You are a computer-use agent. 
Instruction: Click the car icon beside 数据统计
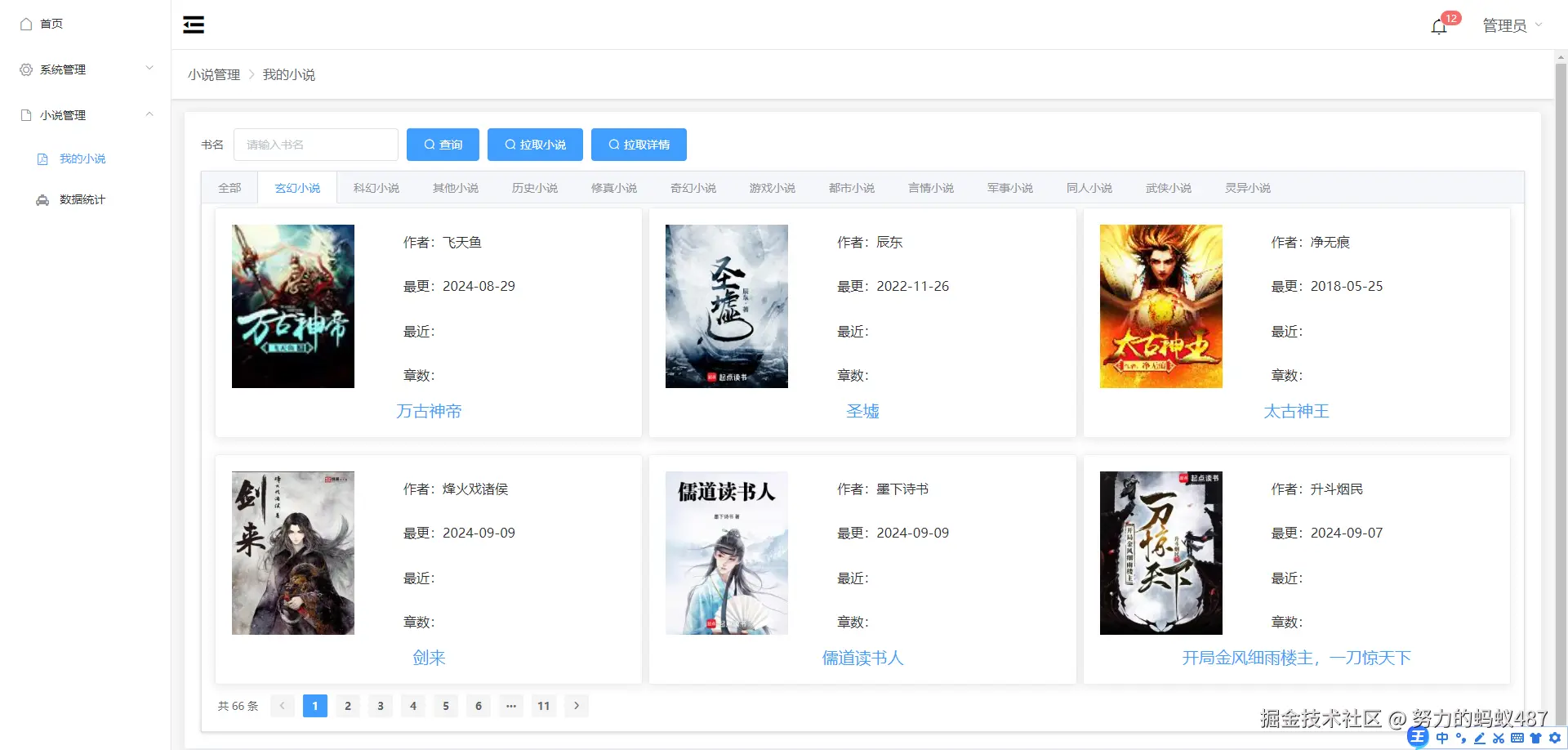[x=42, y=200]
